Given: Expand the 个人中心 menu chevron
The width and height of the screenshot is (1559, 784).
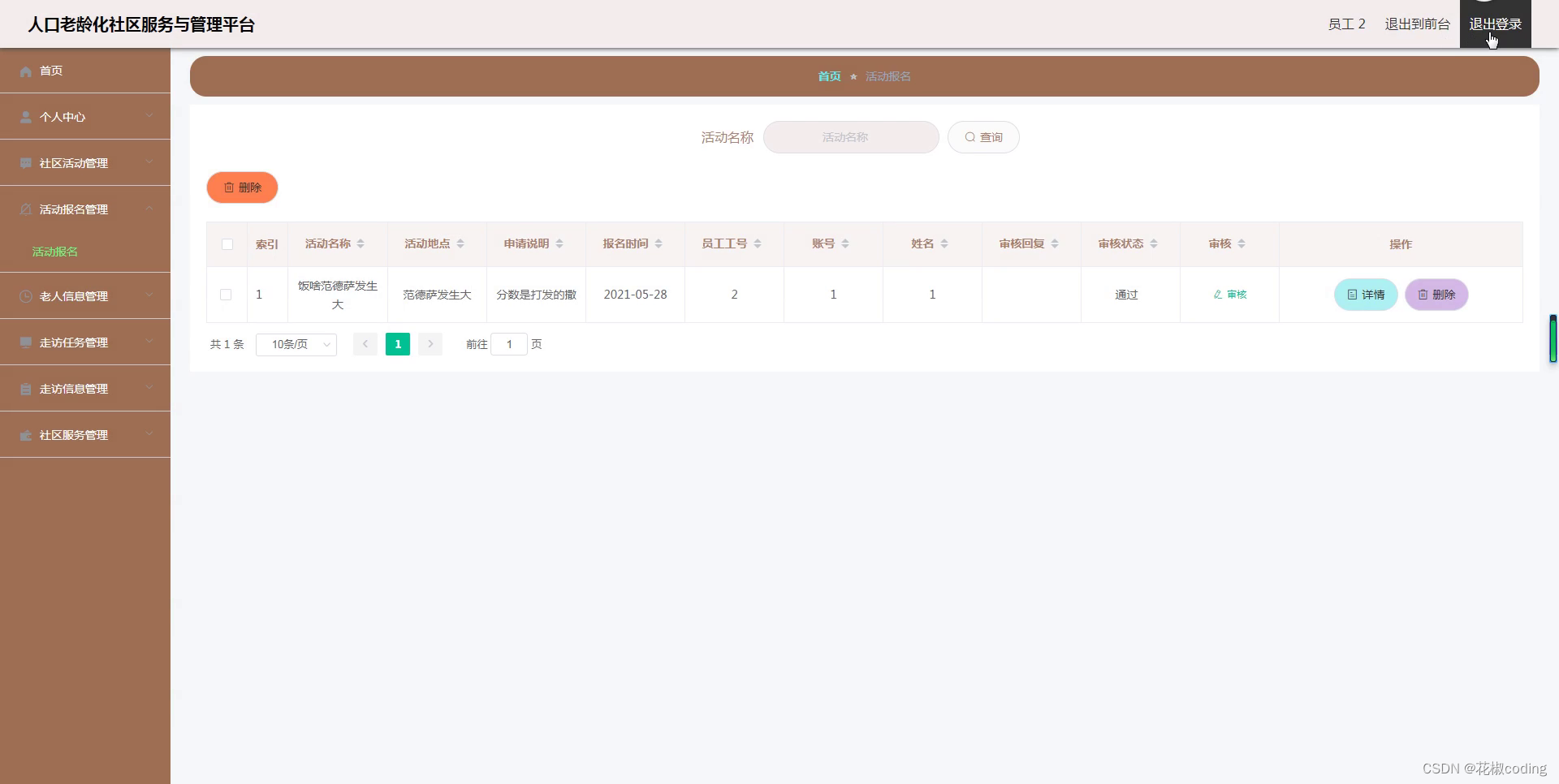Looking at the screenshot, I should click(149, 116).
